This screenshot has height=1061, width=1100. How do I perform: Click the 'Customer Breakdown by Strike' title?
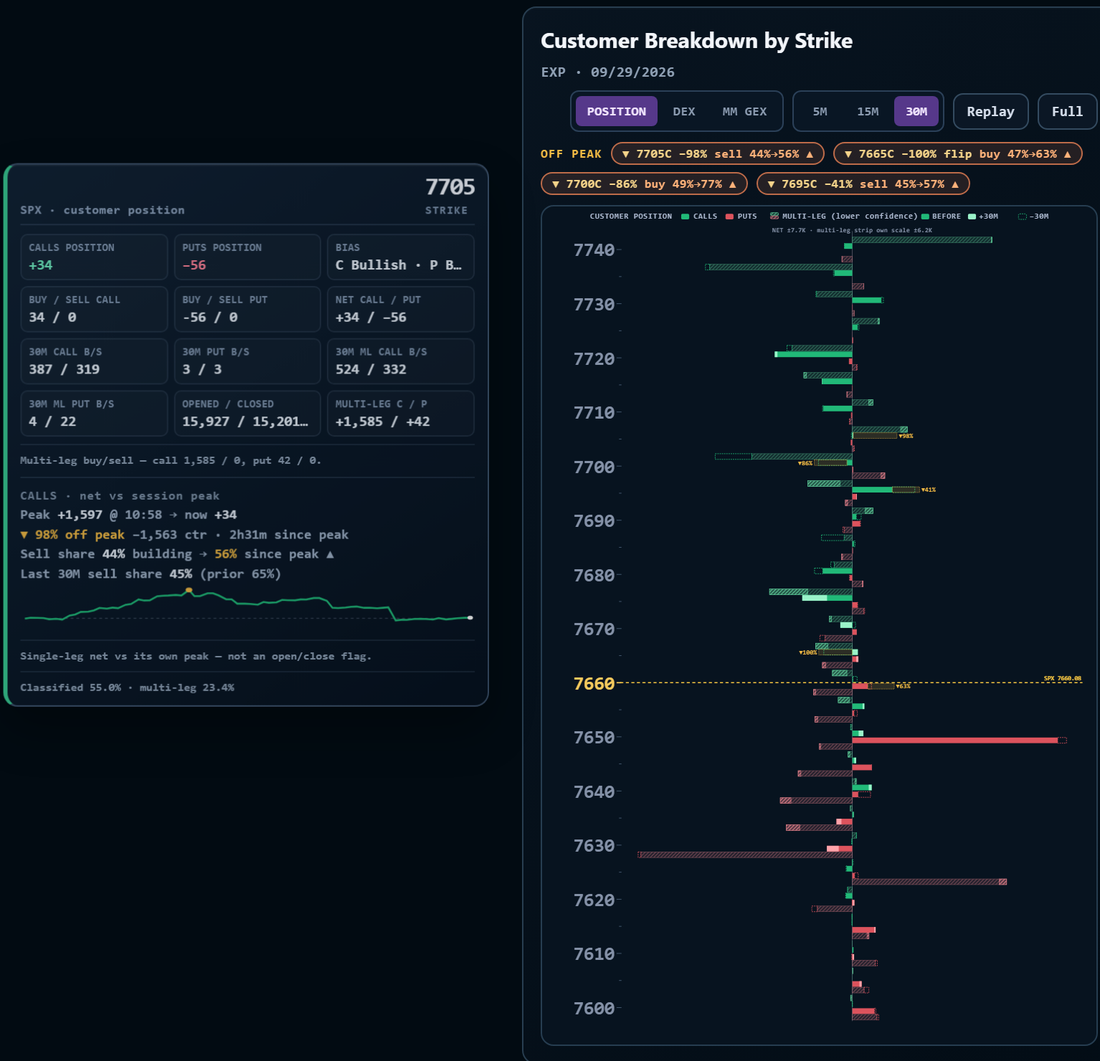point(697,41)
